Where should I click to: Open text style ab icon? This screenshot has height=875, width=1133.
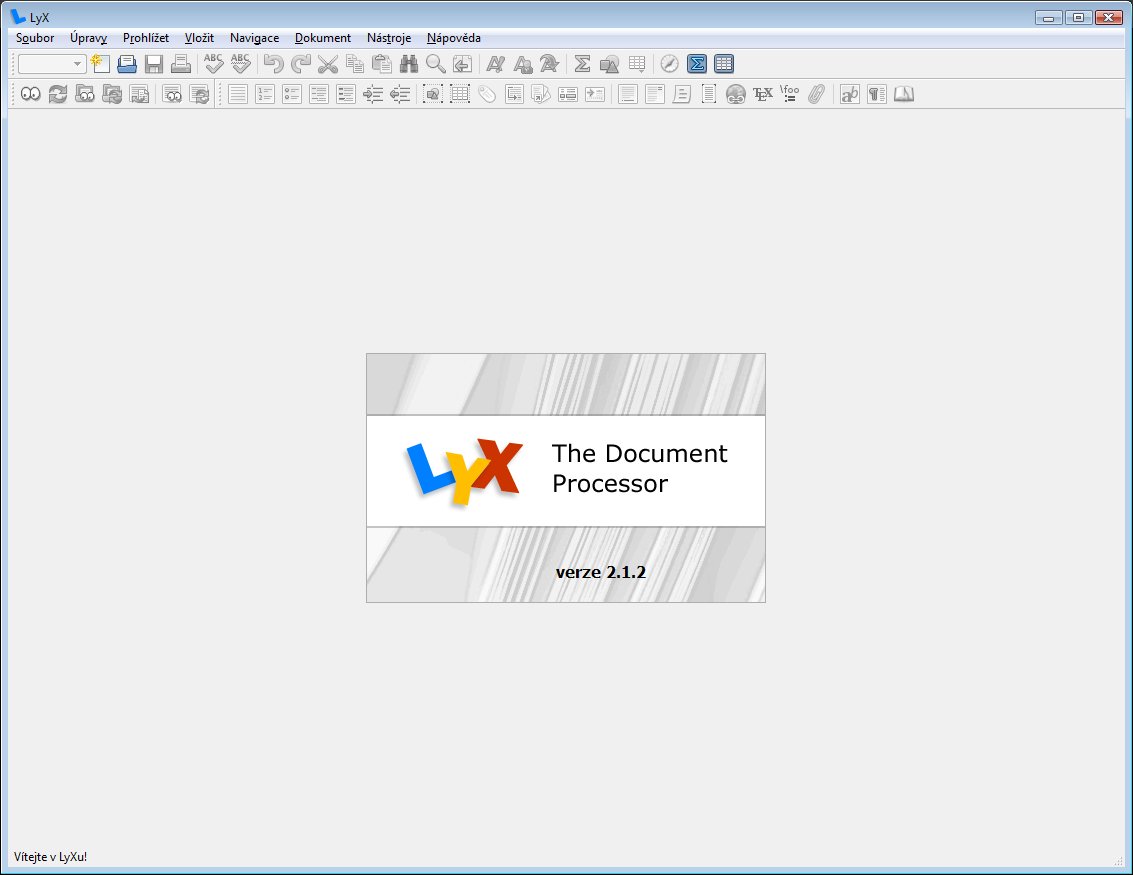pos(850,94)
